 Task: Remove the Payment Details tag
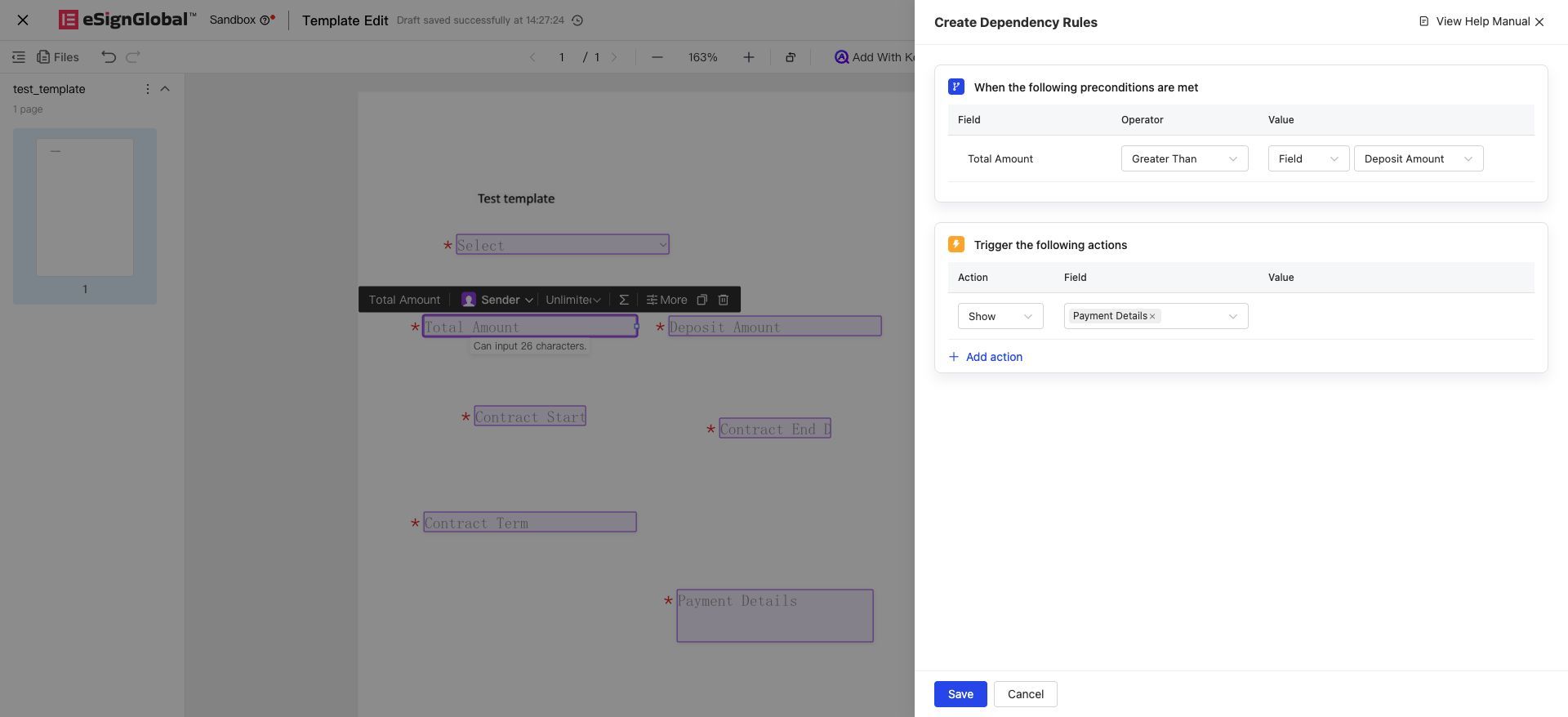click(1153, 316)
